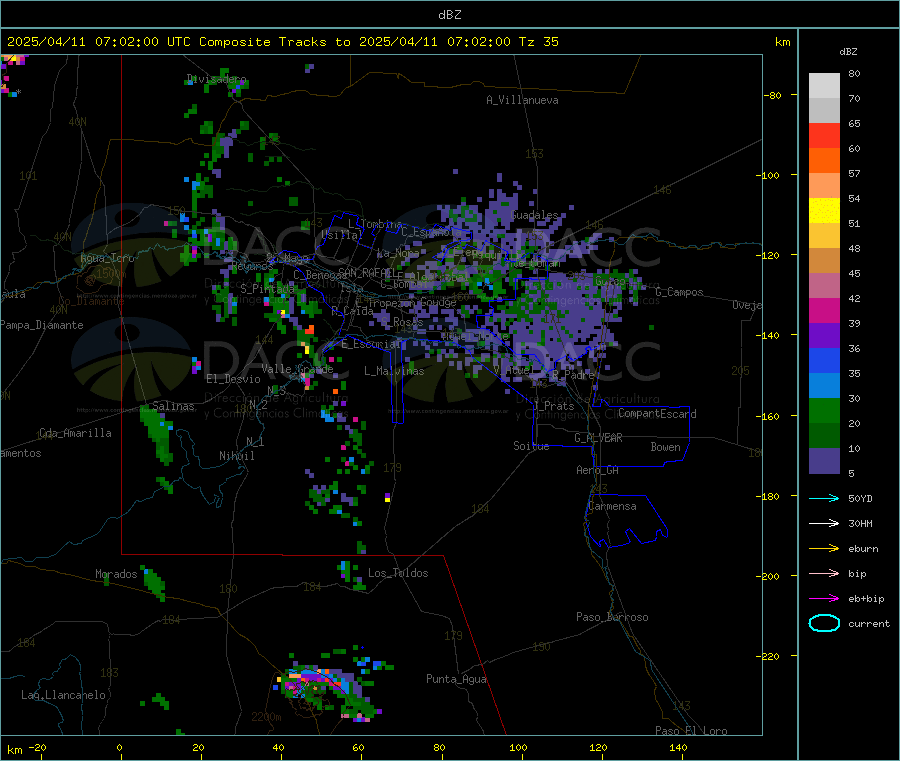Click the J_Prats location label
Viewport: 900px width, 761px height.
pyautogui.click(x=553, y=406)
